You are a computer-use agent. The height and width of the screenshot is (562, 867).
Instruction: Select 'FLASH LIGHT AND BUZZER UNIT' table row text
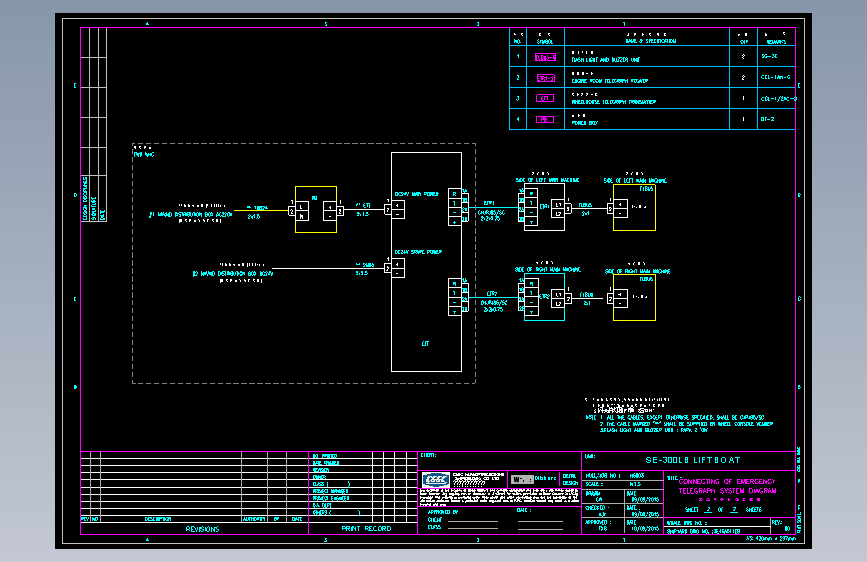click(605, 60)
